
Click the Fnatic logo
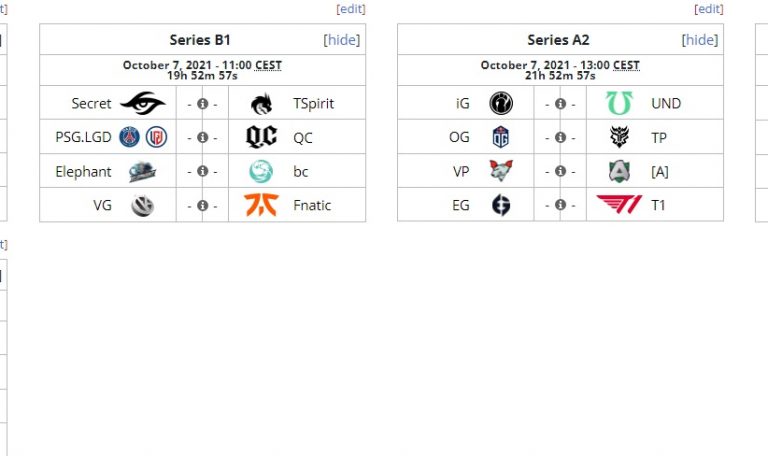261,205
